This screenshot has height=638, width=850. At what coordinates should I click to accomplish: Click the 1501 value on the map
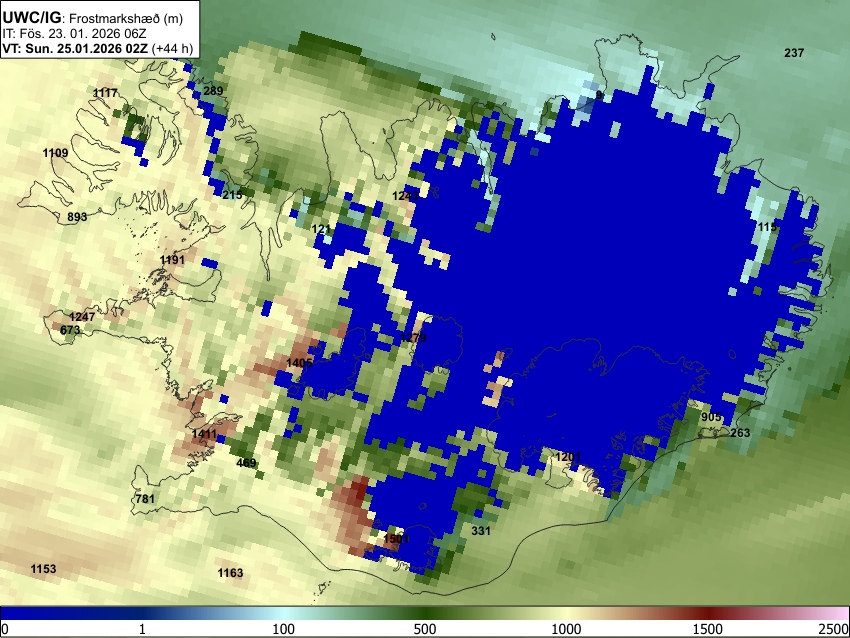[396, 539]
